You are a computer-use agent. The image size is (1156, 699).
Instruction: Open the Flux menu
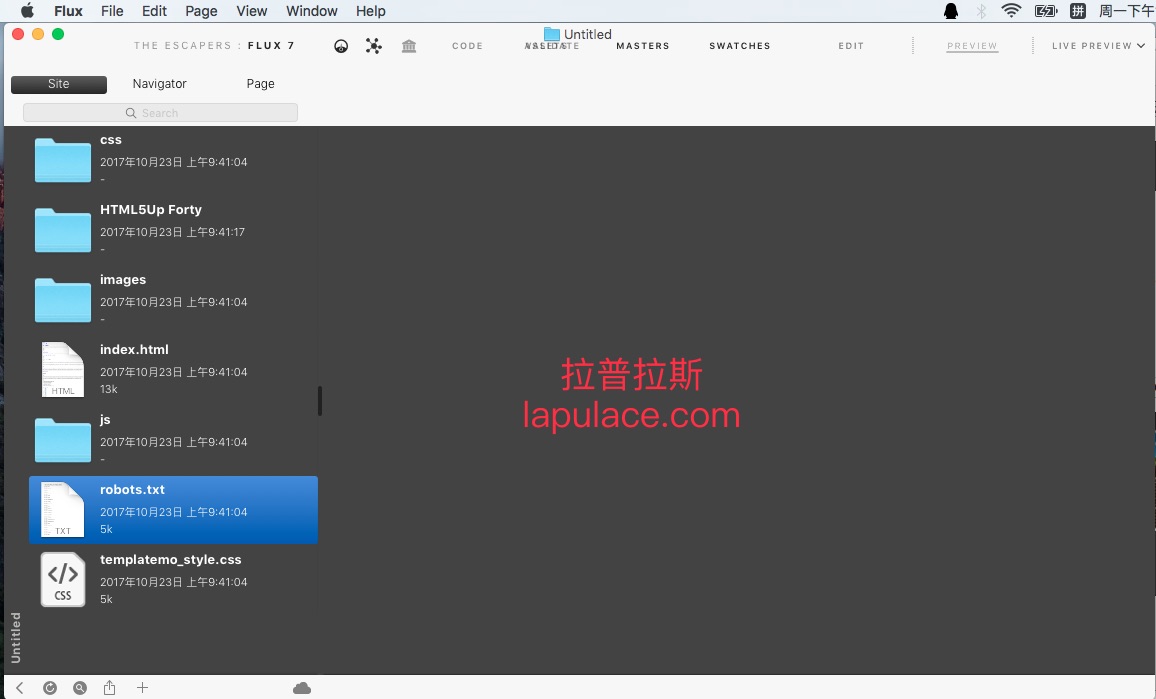pos(69,11)
